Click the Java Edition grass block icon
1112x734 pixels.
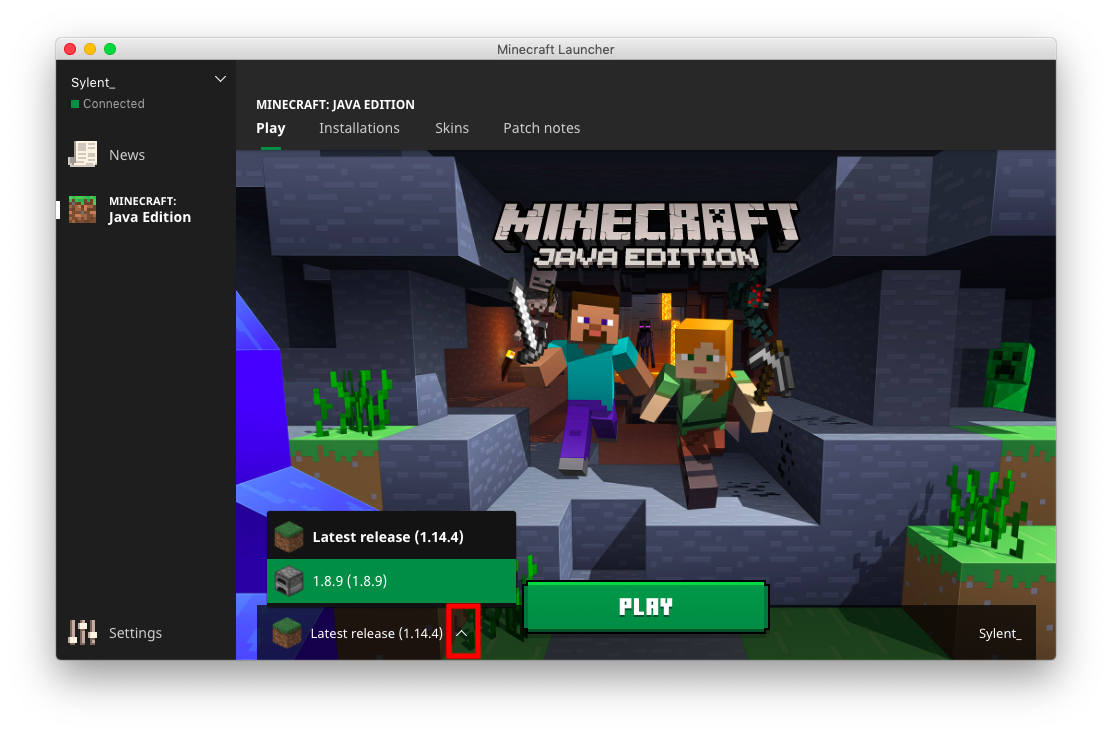point(82,209)
